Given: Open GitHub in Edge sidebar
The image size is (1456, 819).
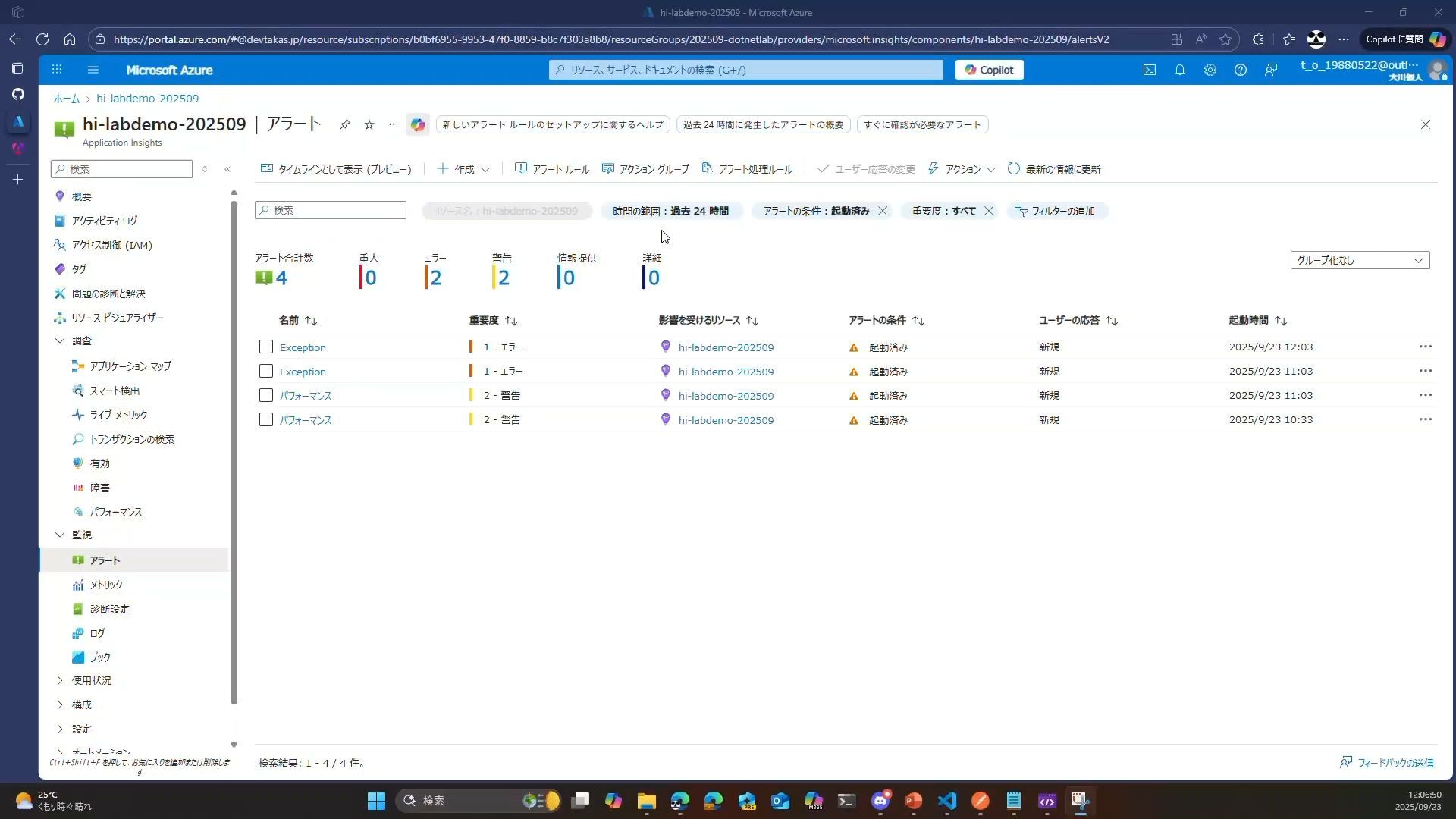Looking at the screenshot, I should (x=18, y=94).
